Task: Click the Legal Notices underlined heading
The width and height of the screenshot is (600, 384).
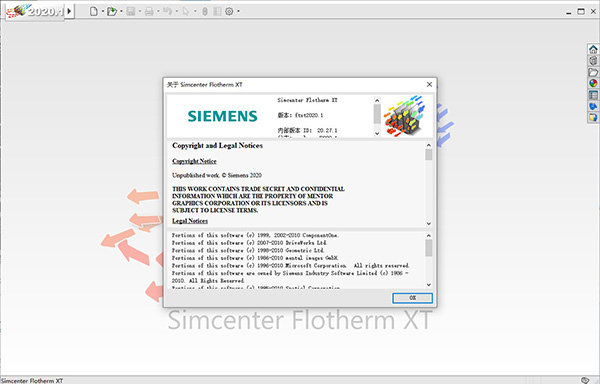Action: click(x=190, y=221)
